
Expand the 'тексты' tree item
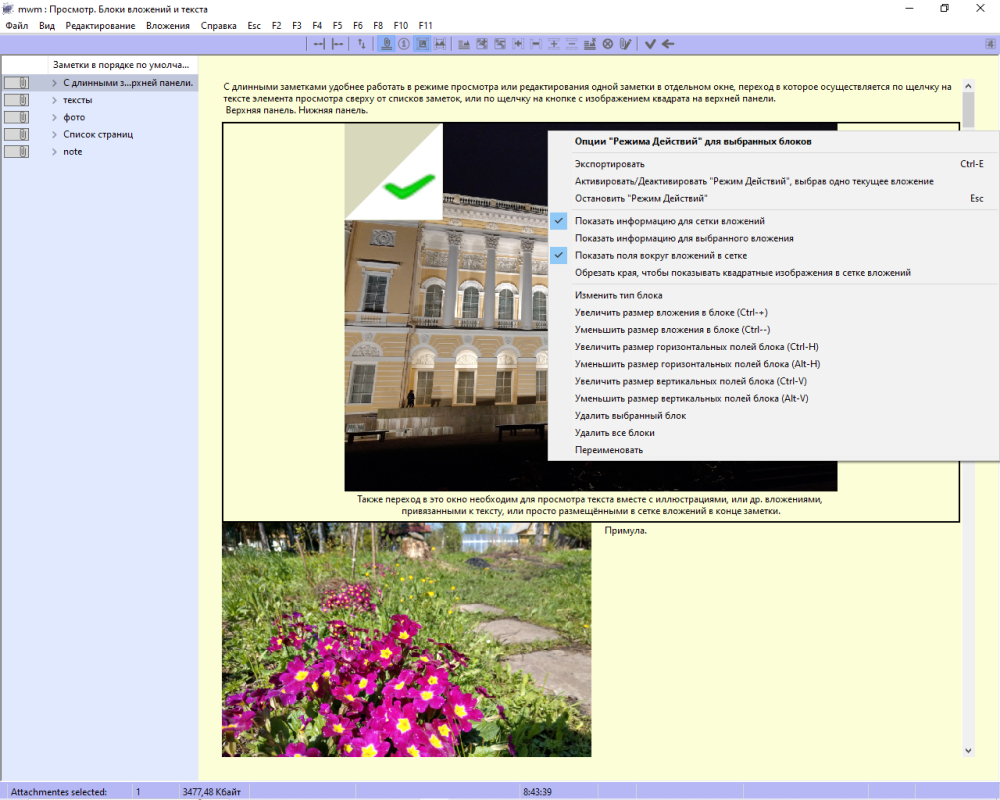(55, 100)
